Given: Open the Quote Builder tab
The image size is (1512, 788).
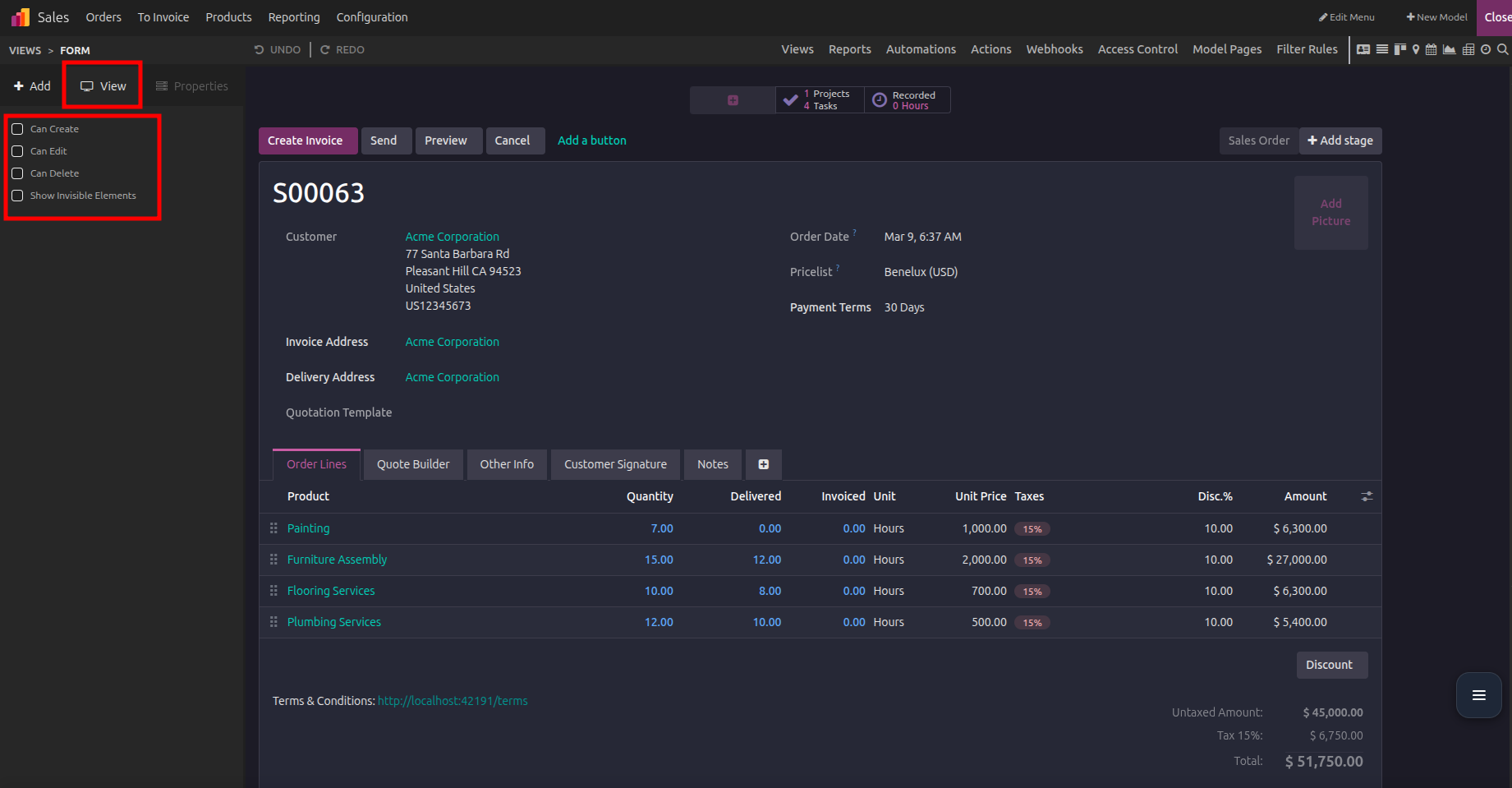Looking at the screenshot, I should coord(413,464).
